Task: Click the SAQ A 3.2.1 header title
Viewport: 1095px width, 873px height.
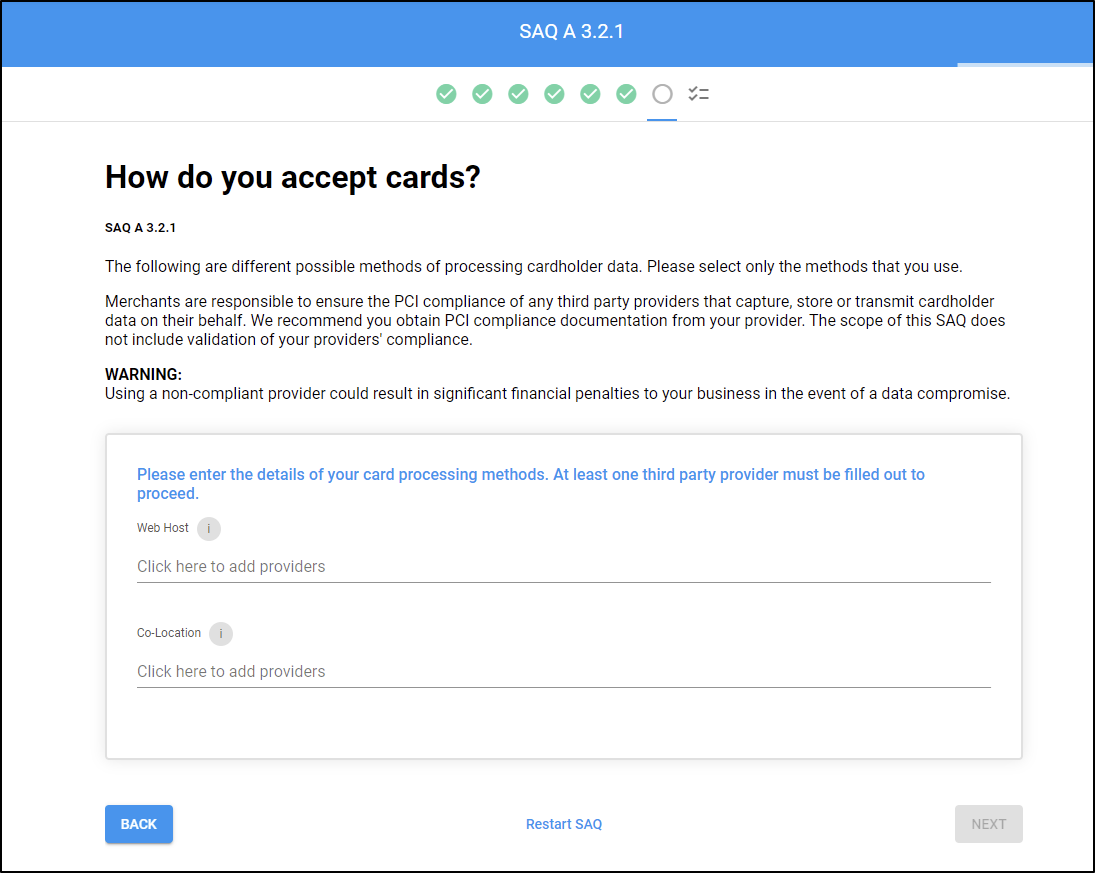Action: click(572, 32)
